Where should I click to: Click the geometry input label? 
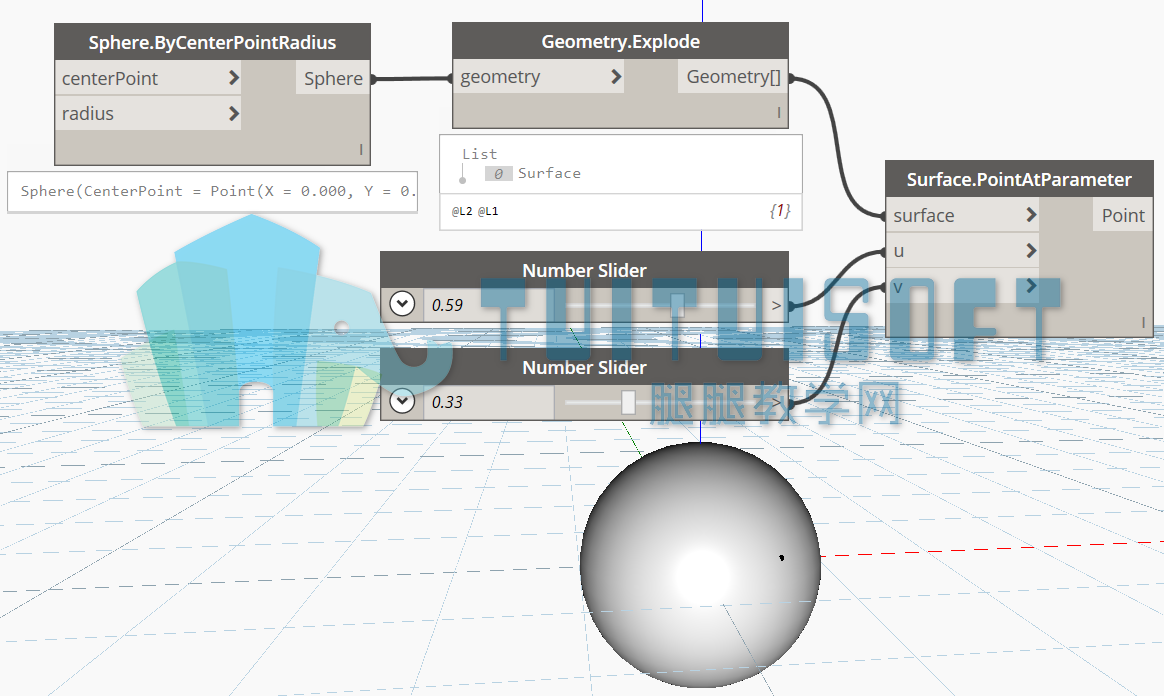500,76
